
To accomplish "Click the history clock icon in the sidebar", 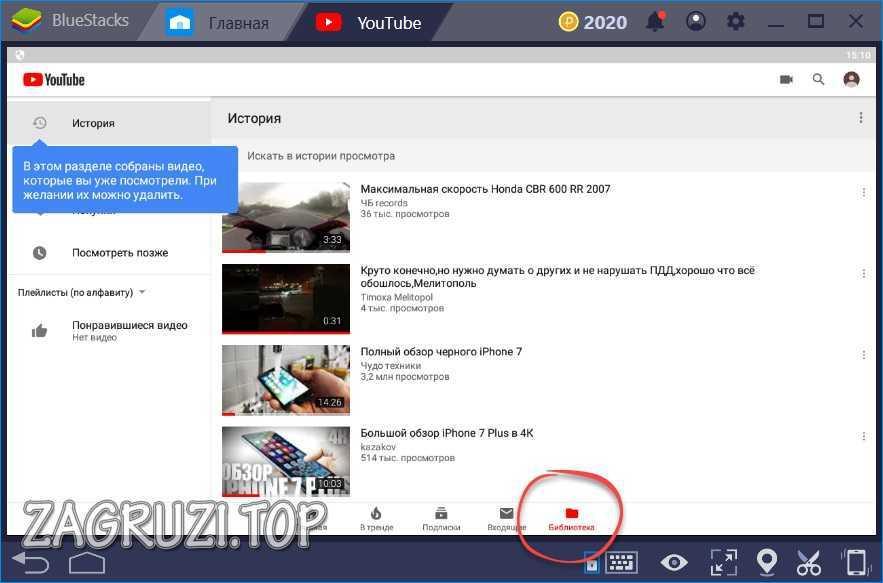I will [39, 123].
